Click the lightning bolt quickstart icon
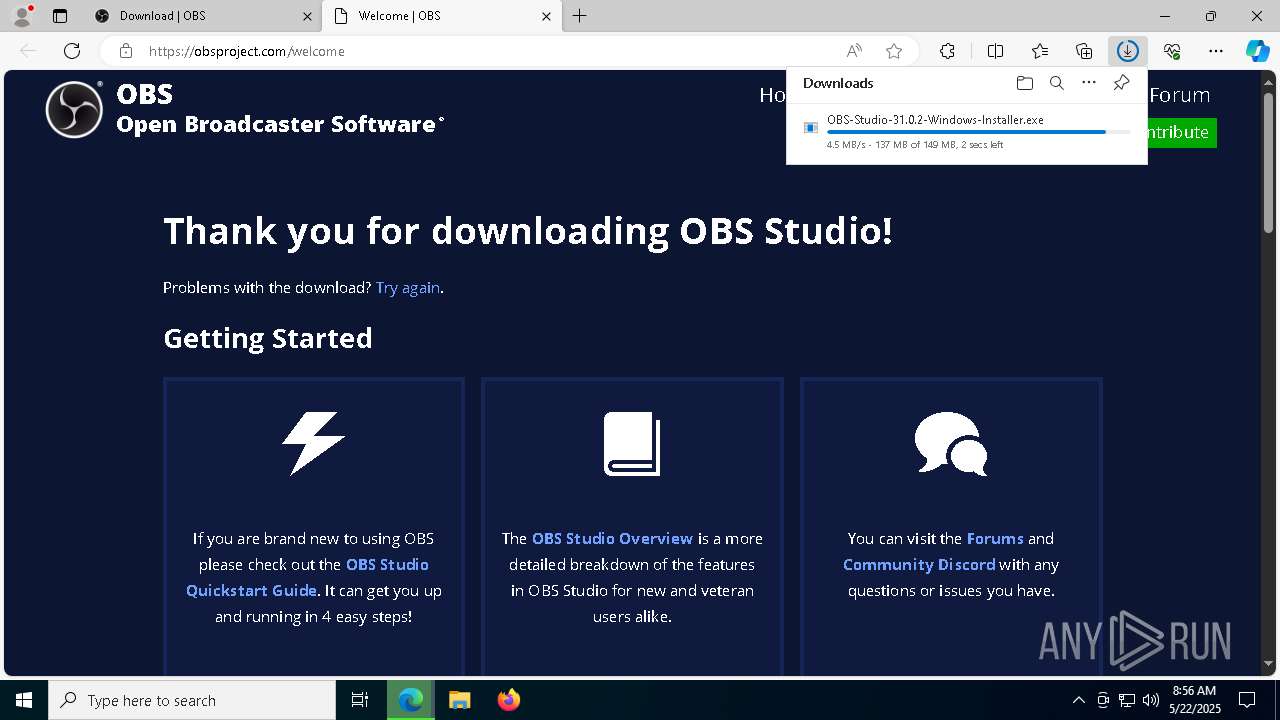1280x720 pixels. point(313,443)
